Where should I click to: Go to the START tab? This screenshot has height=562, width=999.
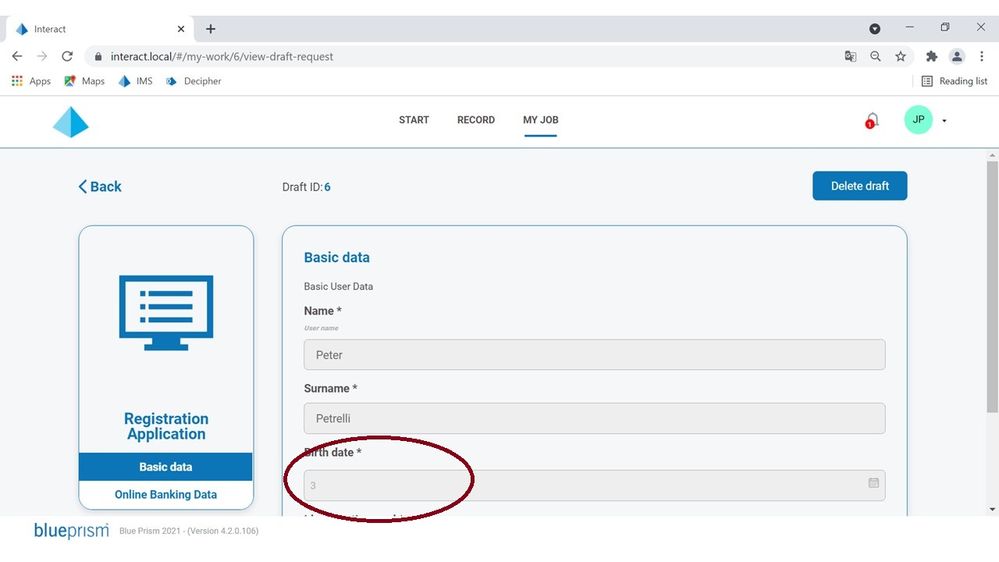coord(413,120)
